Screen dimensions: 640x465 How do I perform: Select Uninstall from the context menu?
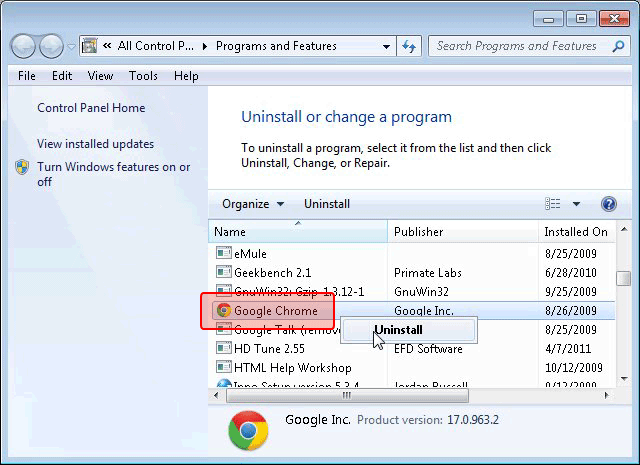coord(398,330)
